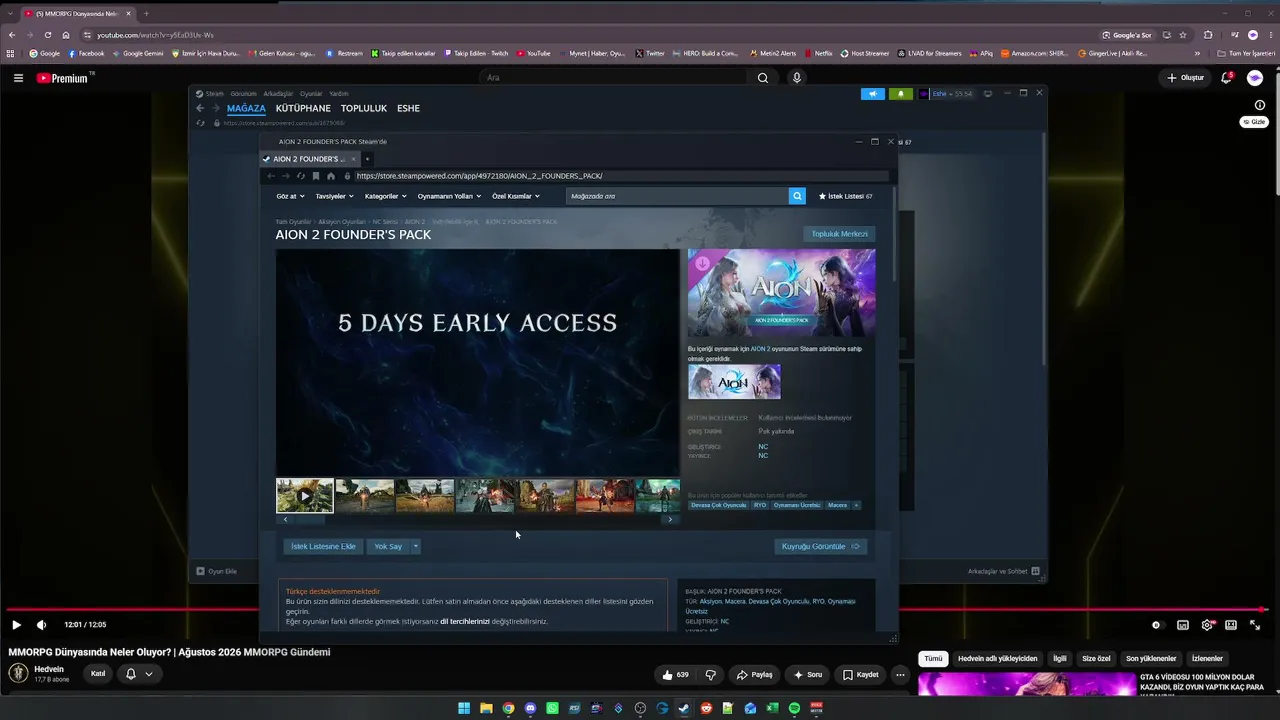Start voice search with microphone
The height and width of the screenshot is (720, 1280).
[x=797, y=78]
